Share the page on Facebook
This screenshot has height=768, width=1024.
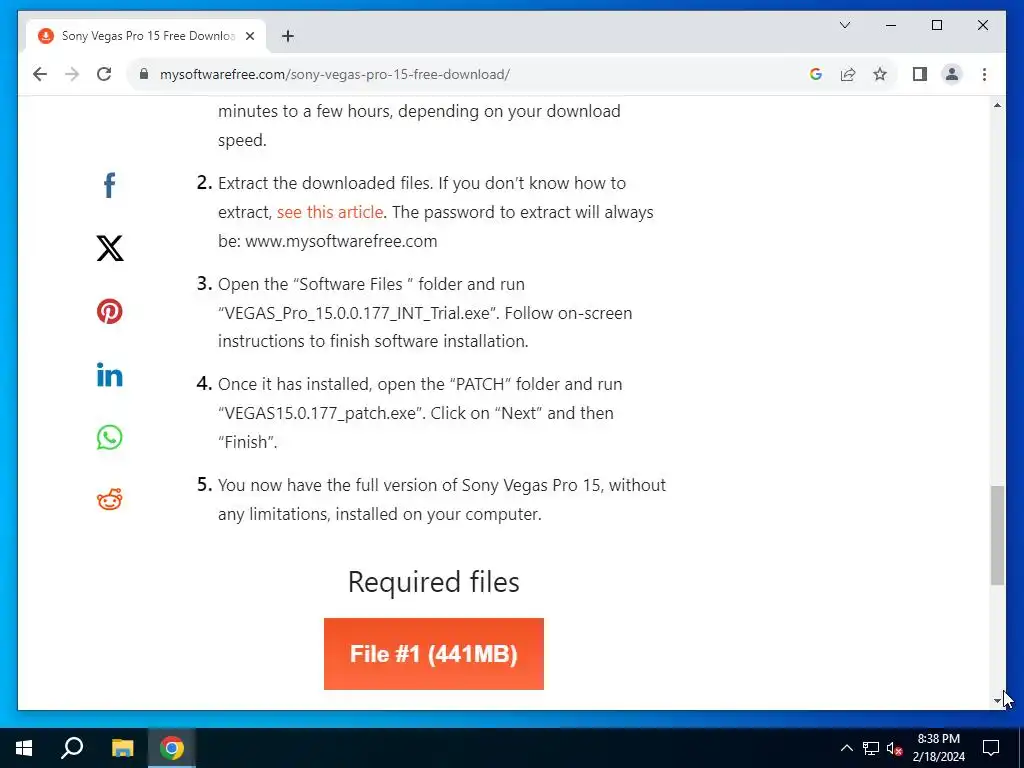[x=110, y=185]
